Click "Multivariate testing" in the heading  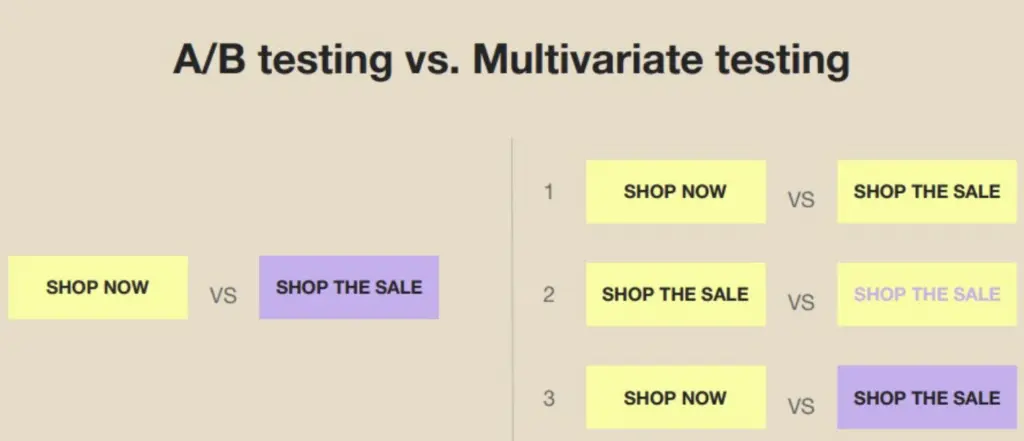coord(661,60)
